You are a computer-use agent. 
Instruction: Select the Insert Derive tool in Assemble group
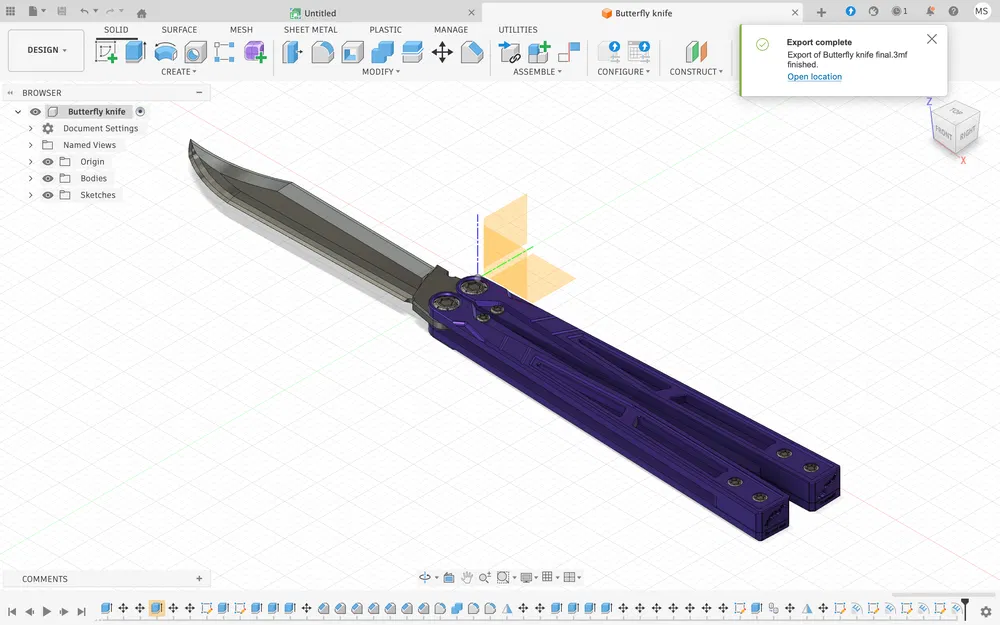[x=509, y=50]
